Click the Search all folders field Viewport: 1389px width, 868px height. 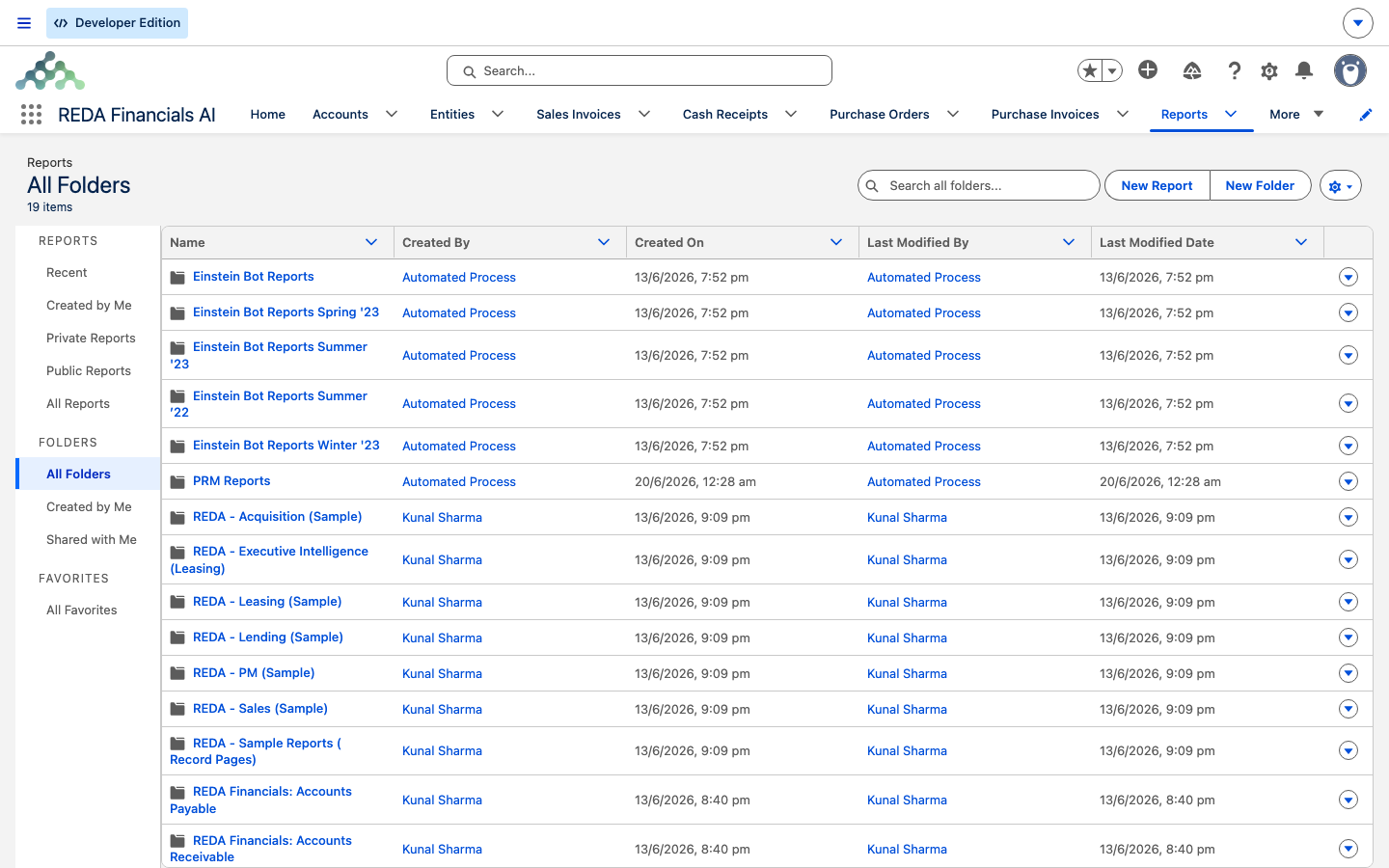979,185
